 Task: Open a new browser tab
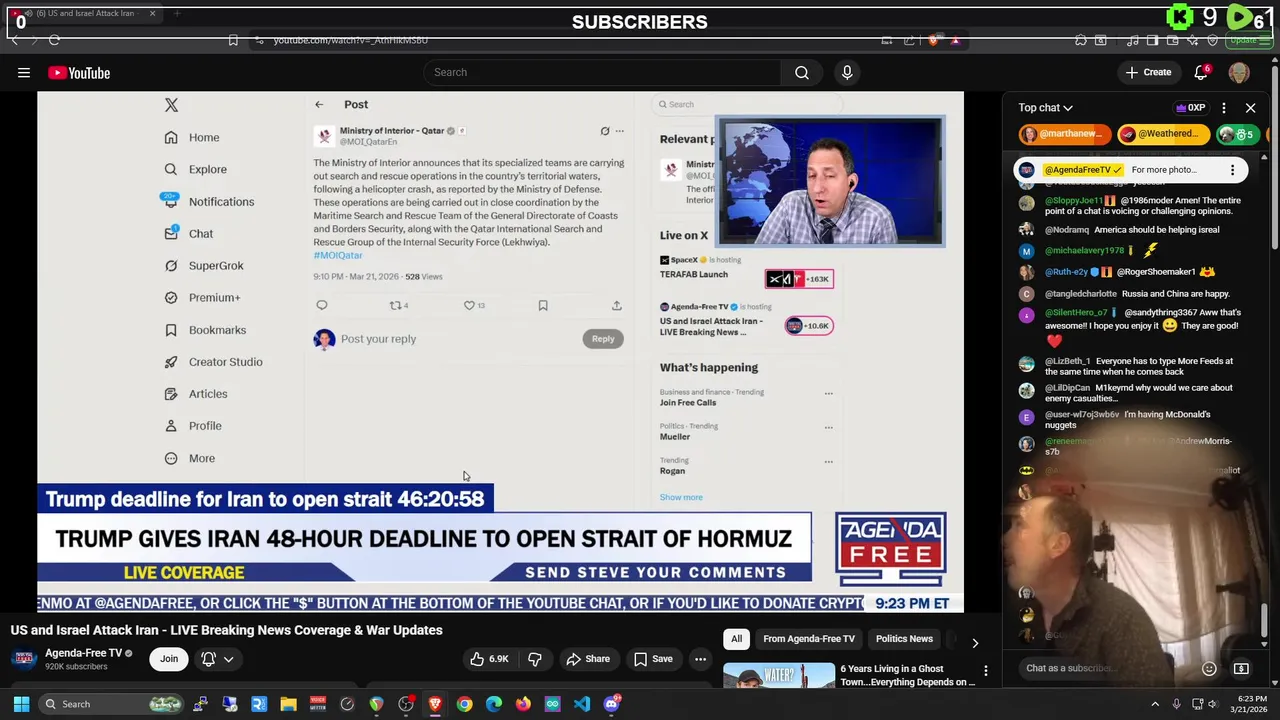[177, 13]
